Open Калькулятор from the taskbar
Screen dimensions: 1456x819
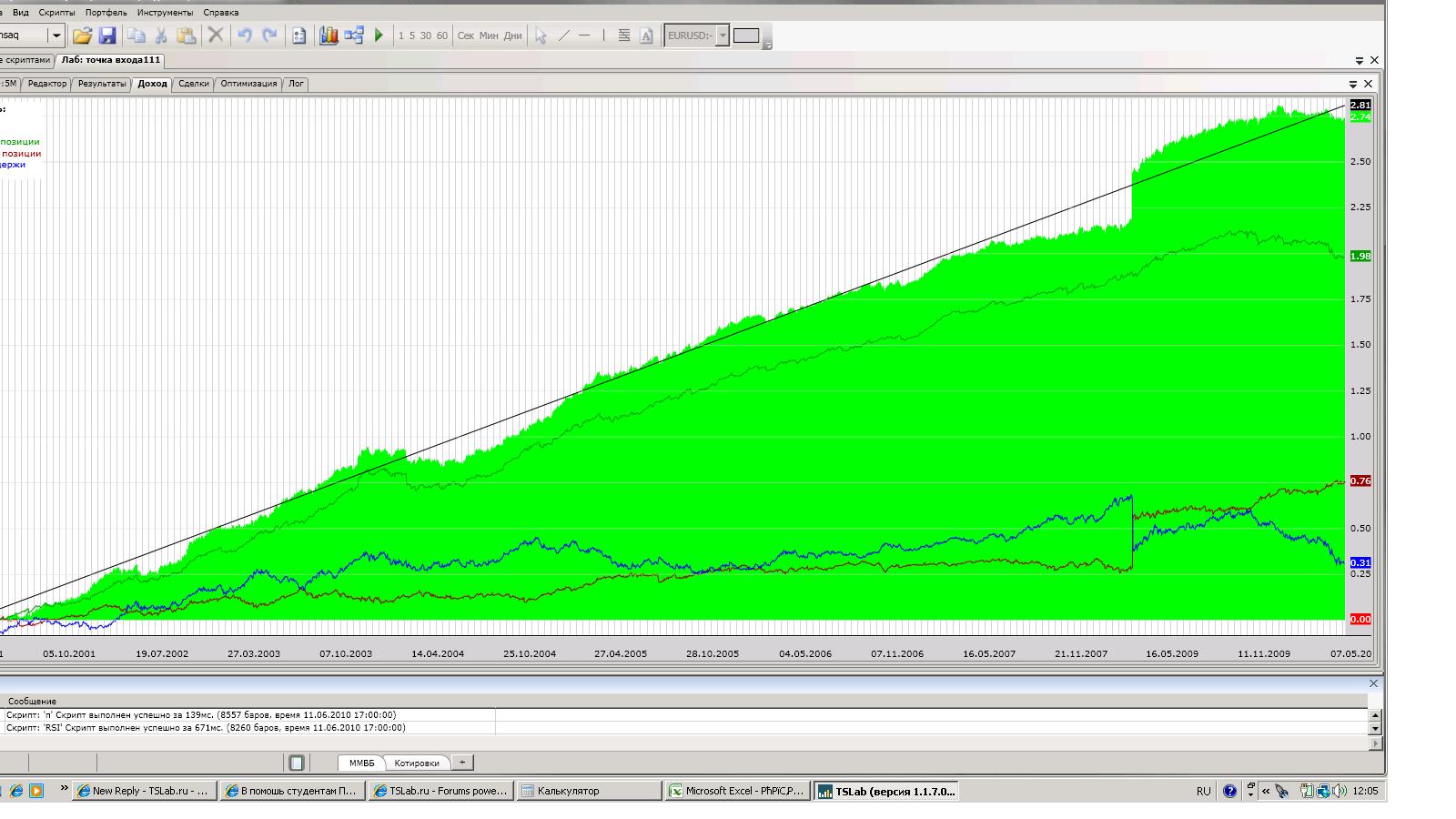[x=589, y=791]
